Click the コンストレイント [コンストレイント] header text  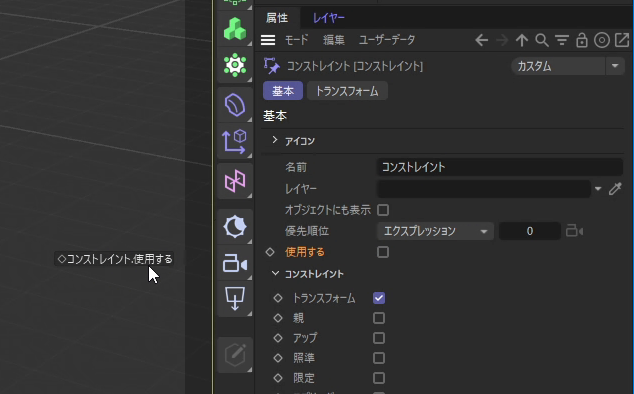click(x=355, y=66)
